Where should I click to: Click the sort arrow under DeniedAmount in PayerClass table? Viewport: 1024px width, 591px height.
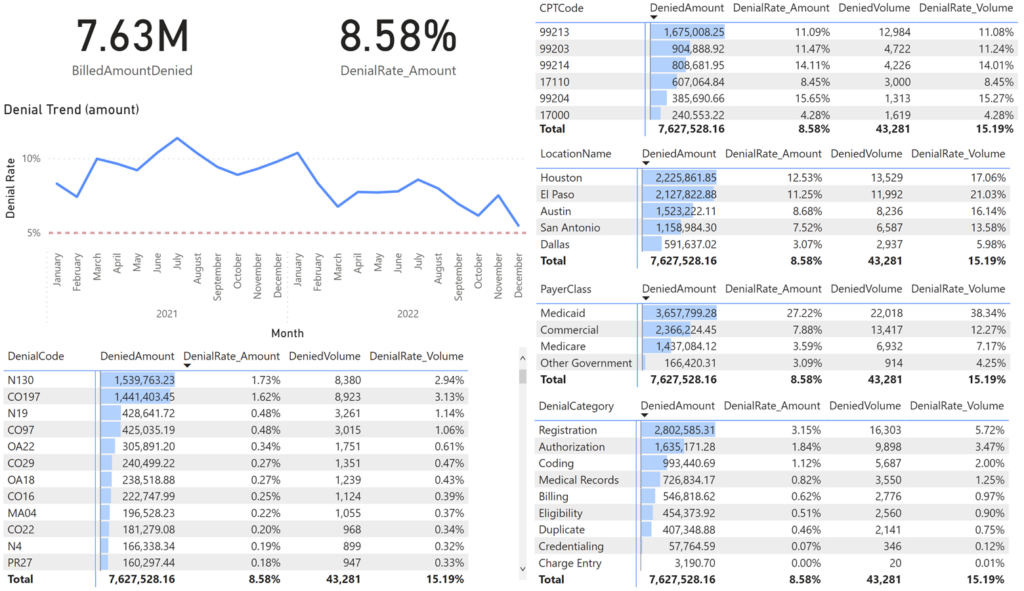[646, 298]
